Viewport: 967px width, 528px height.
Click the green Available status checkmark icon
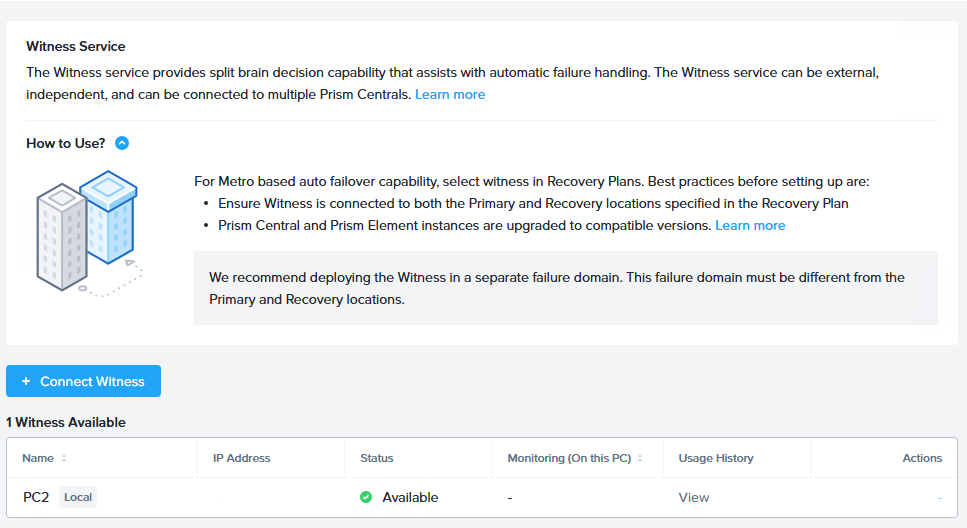click(x=366, y=497)
